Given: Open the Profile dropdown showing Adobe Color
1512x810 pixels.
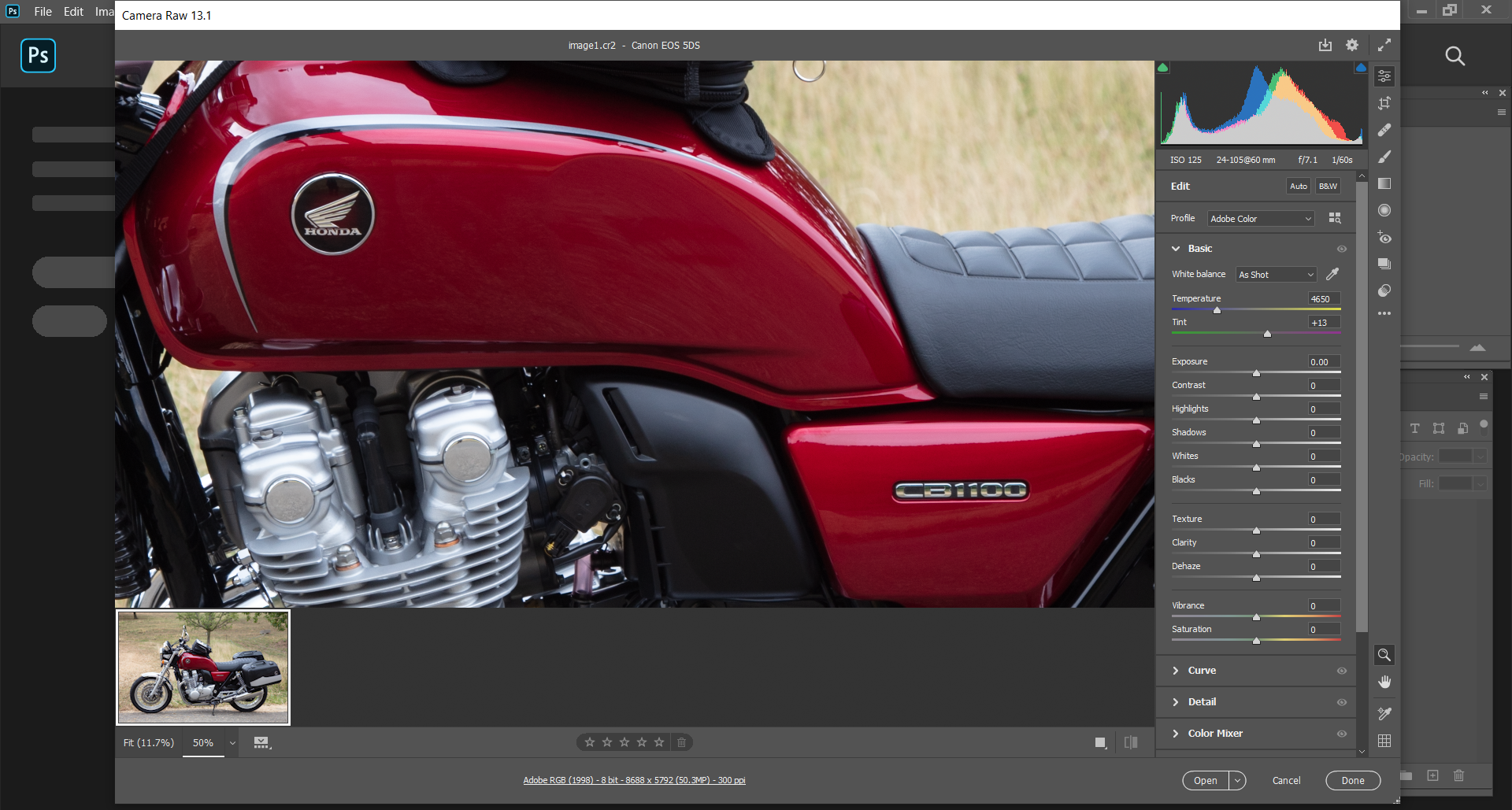Looking at the screenshot, I should tap(1261, 219).
